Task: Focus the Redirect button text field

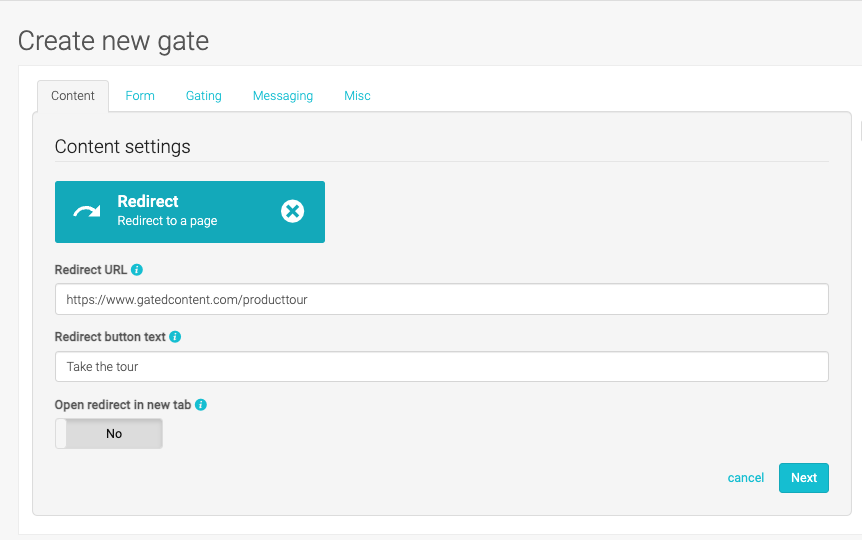Action: [x=441, y=367]
